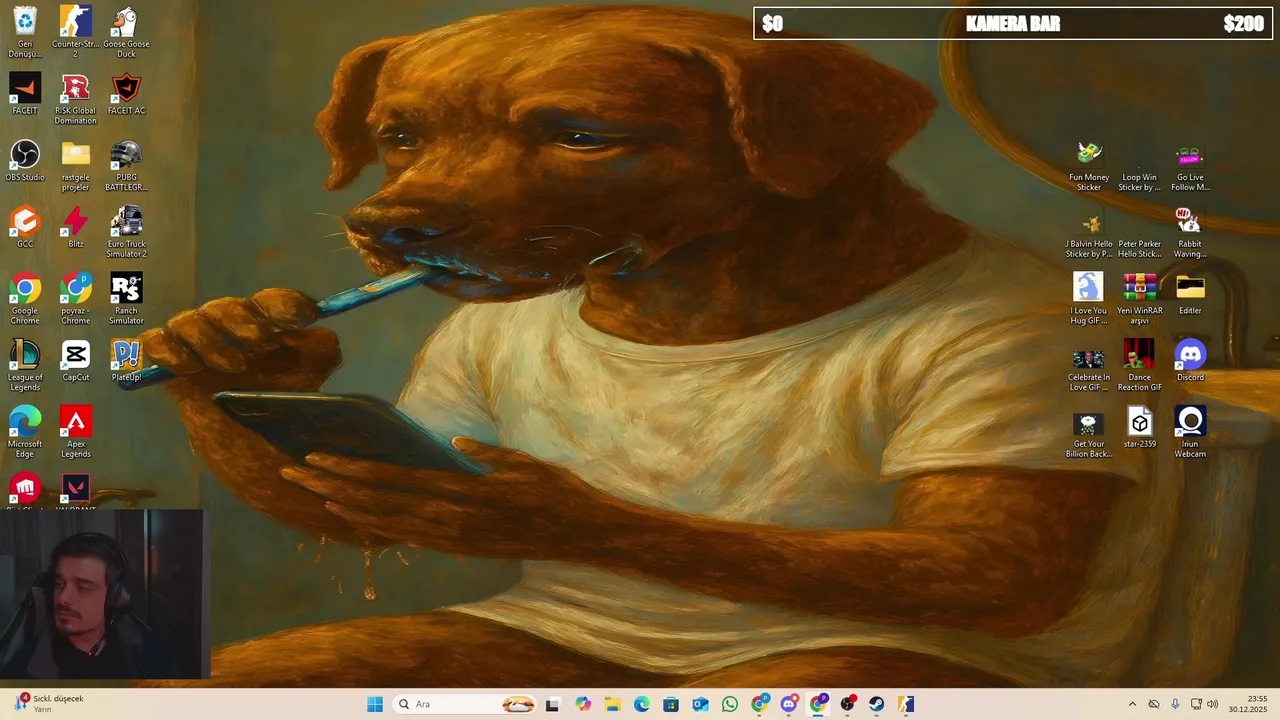
Task: Switch to Discord in the taskbar
Action: pos(789,704)
